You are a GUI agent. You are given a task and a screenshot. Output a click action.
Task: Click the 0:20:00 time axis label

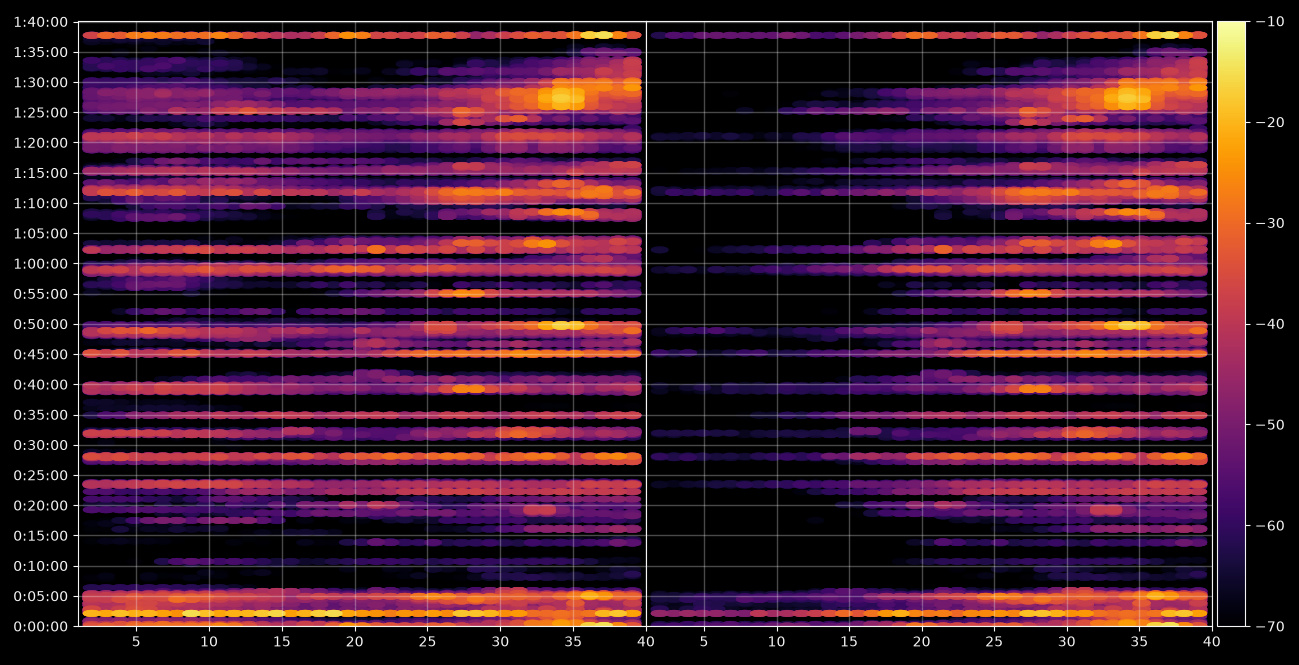pyautogui.click(x=41, y=505)
